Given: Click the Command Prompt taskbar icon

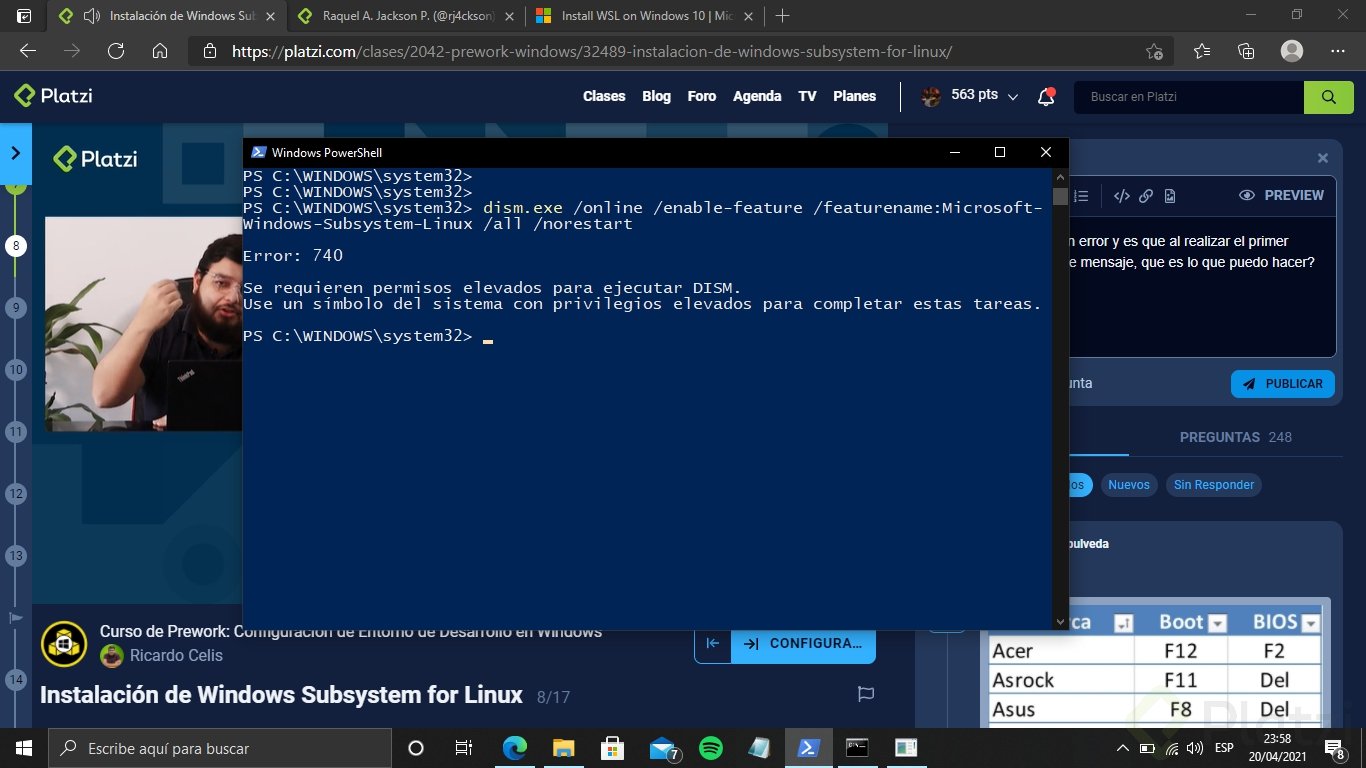Looking at the screenshot, I should click(857, 748).
